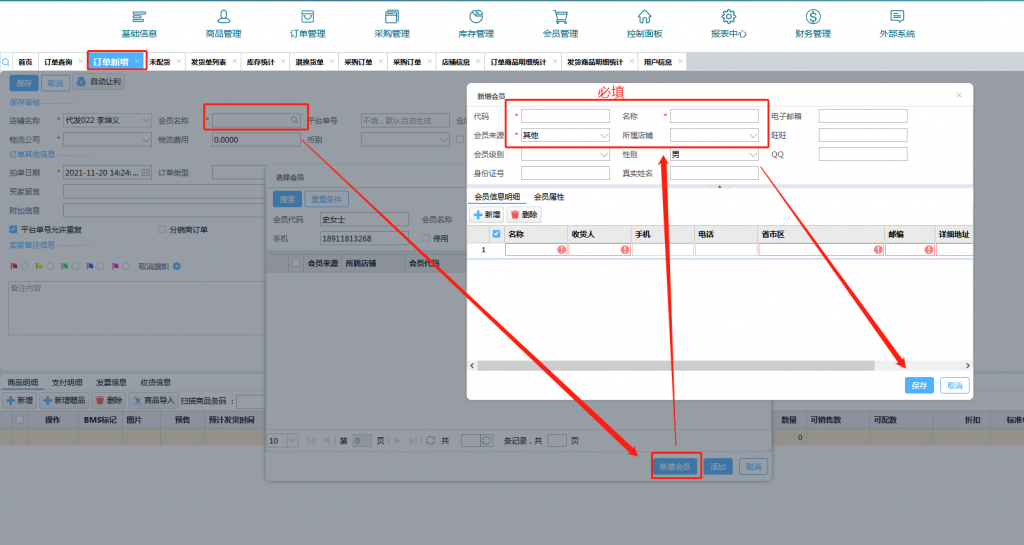The width and height of the screenshot is (1024, 545).
Task: Toggle the header checkbox in member details grid
Action: 497,234
